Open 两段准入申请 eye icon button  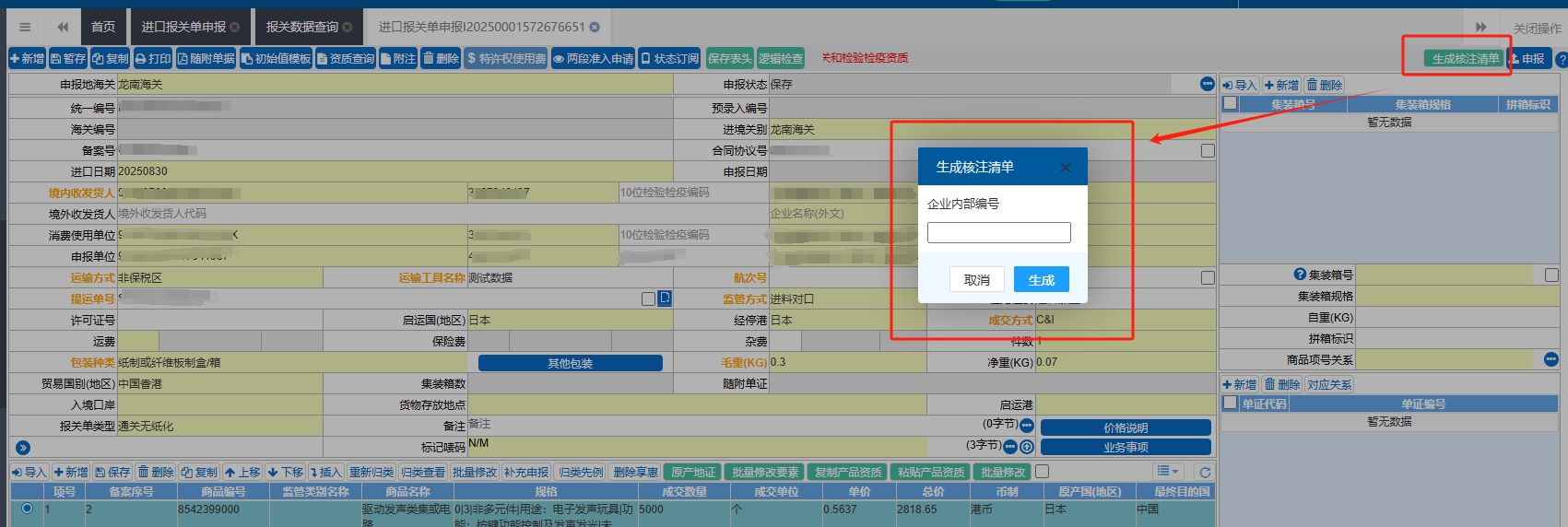(x=594, y=59)
